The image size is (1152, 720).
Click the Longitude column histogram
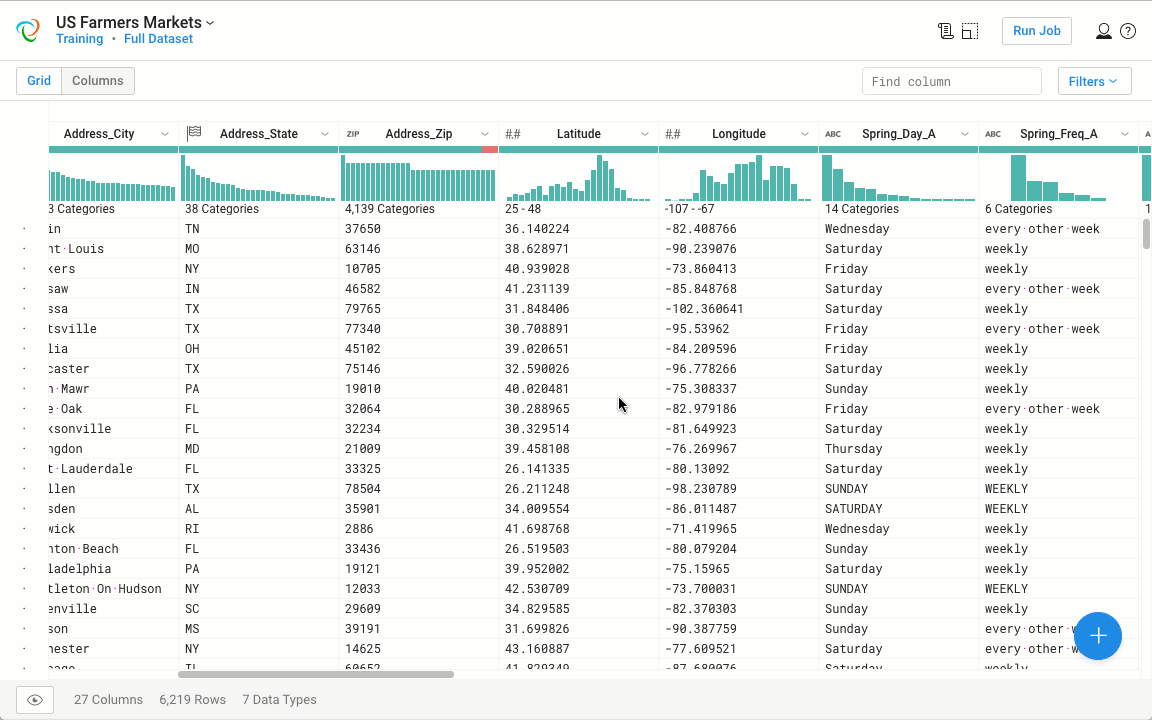[x=738, y=178]
